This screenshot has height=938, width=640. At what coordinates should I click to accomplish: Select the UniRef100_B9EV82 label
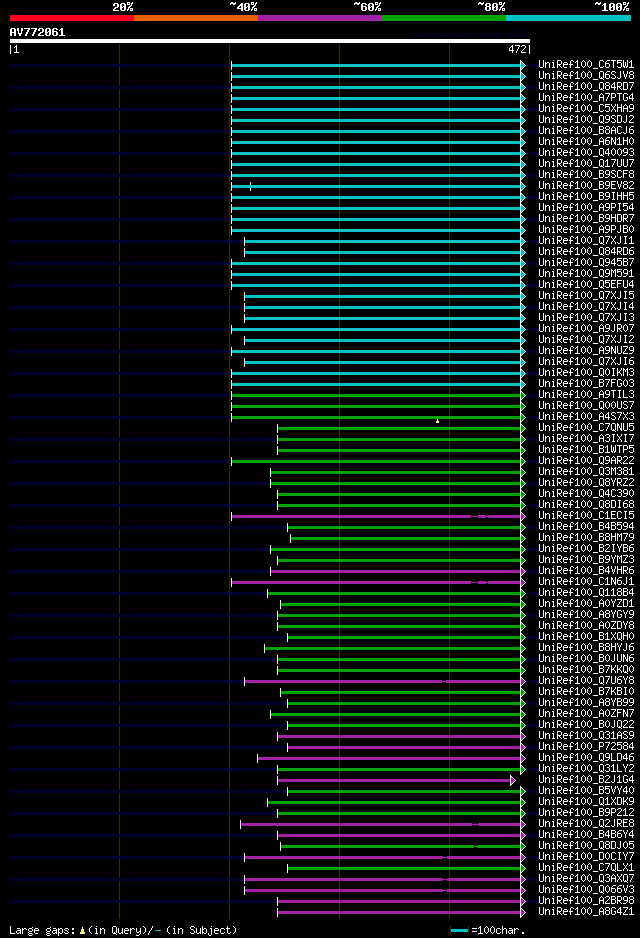pos(586,185)
